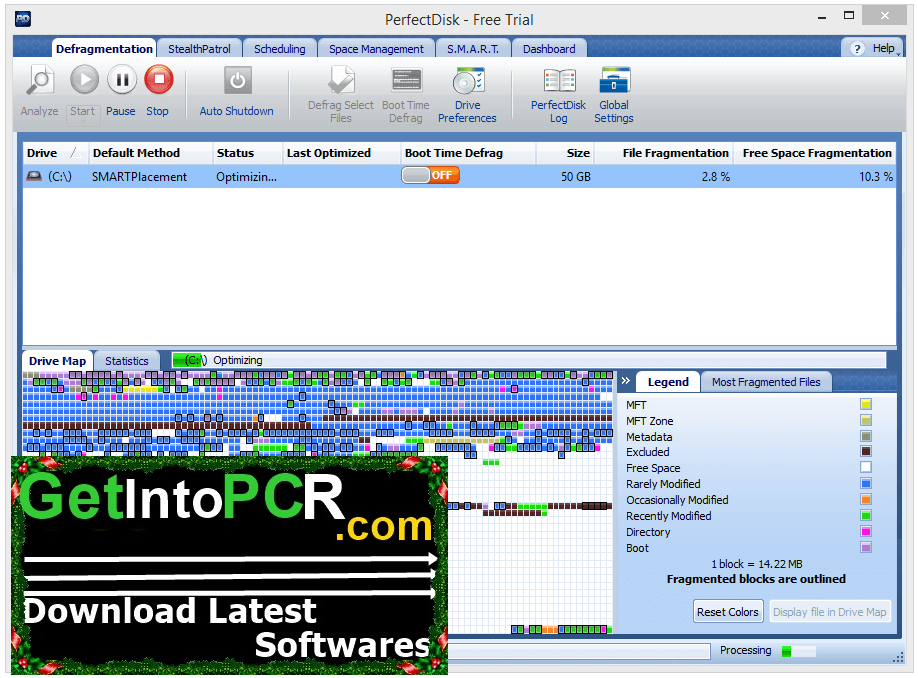This screenshot has width=918, height=678.
Task: Maximize the PerfectDisk window
Action: [x=849, y=16]
